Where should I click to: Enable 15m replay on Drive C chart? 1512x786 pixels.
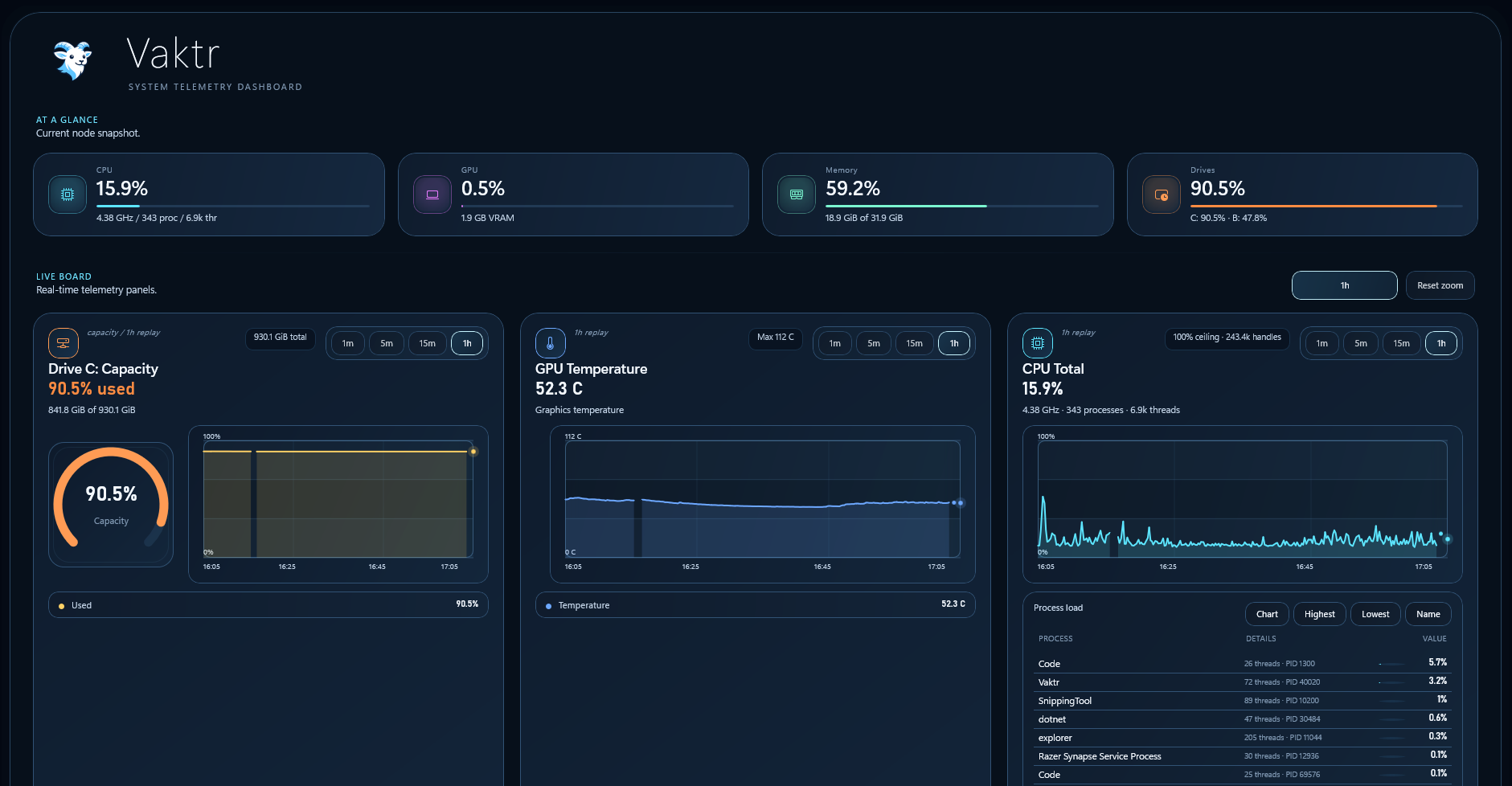[427, 343]
